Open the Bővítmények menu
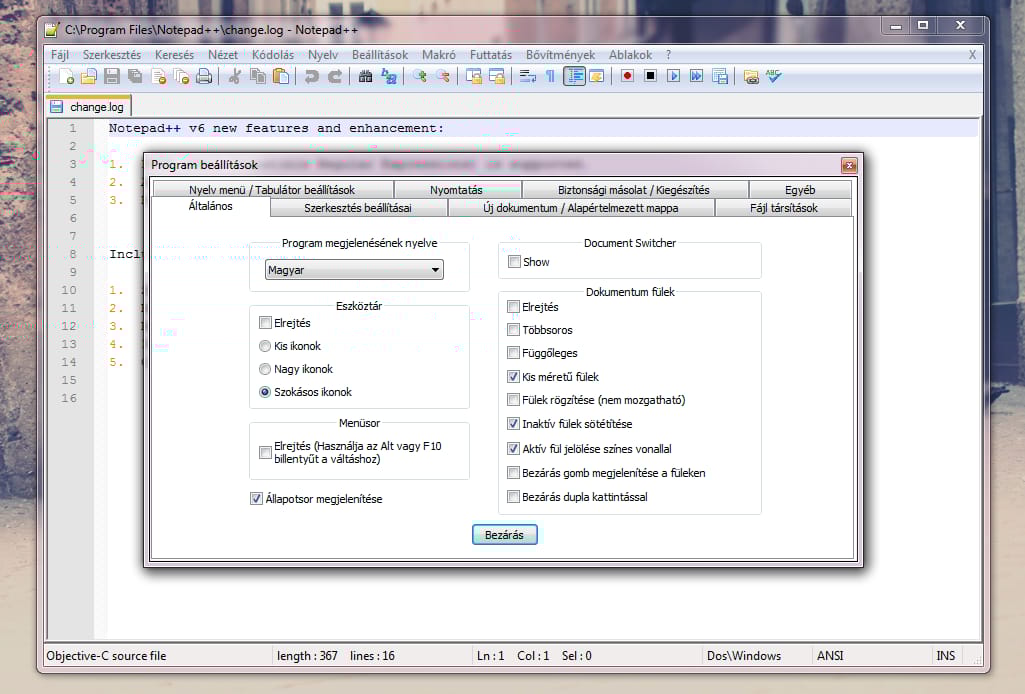This screenshot has width=1025, height=694. pos(560,55)
